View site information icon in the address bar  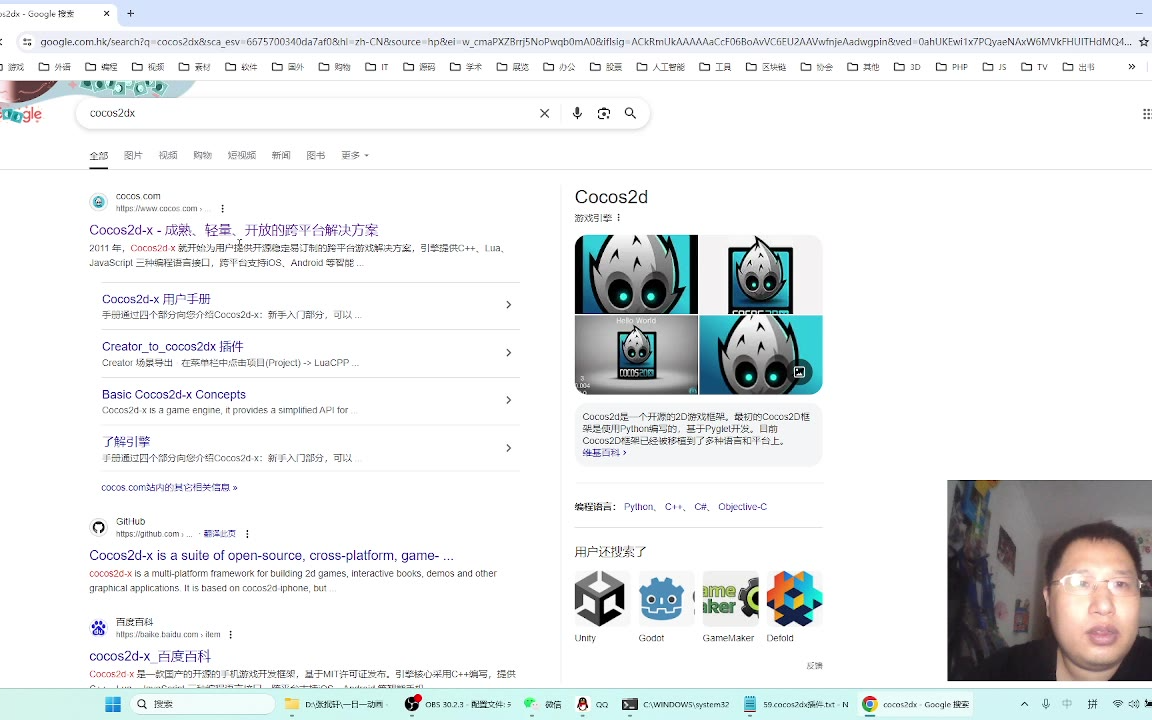[x=26, y=42]
